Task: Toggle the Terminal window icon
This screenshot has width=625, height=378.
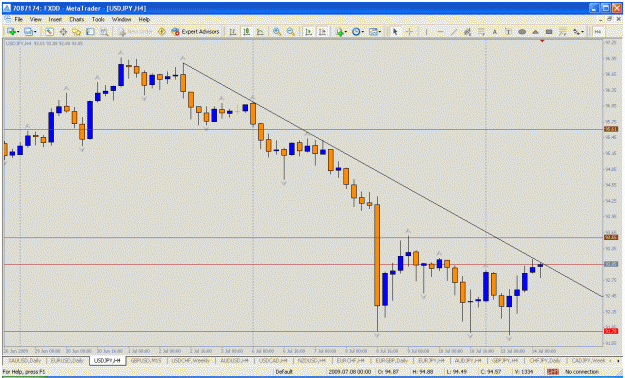Action: point(90,32)
